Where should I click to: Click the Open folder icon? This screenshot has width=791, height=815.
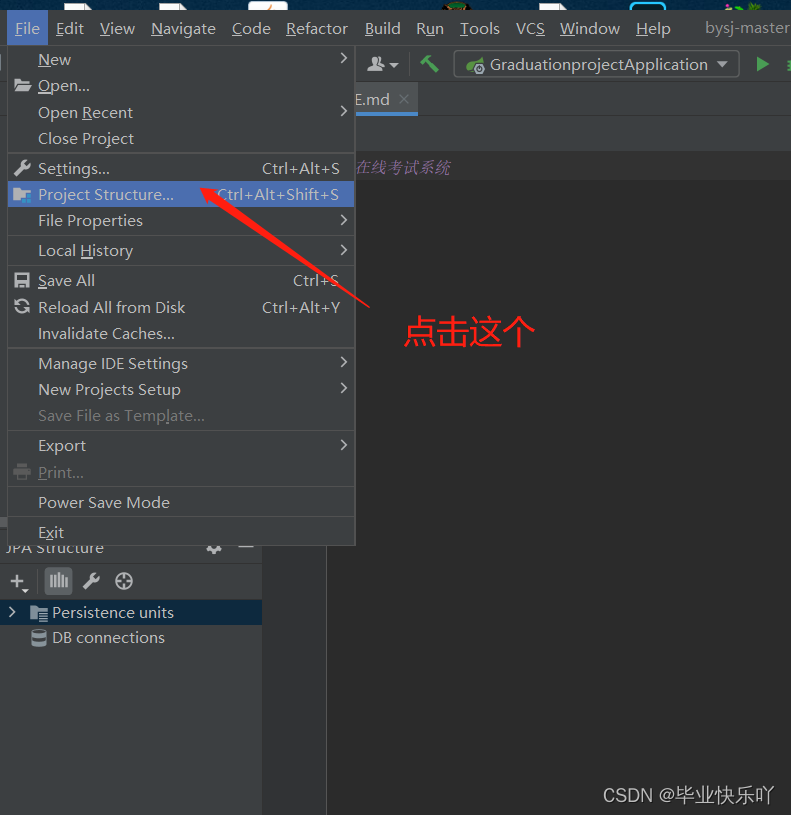[x=22, y=85]
